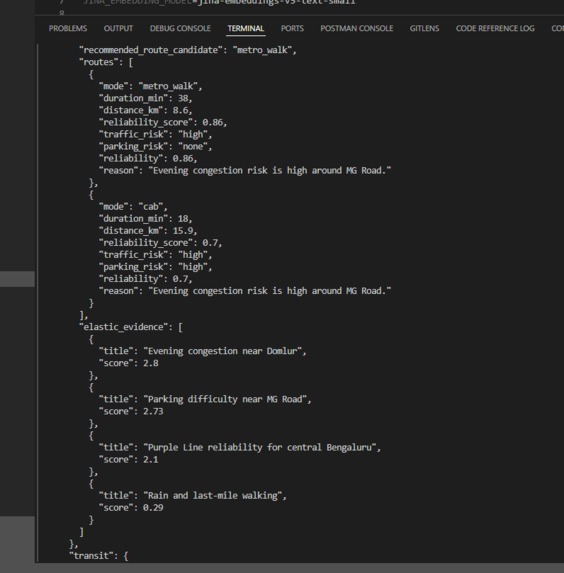Click the "transit": { line

tap(99, 556)
